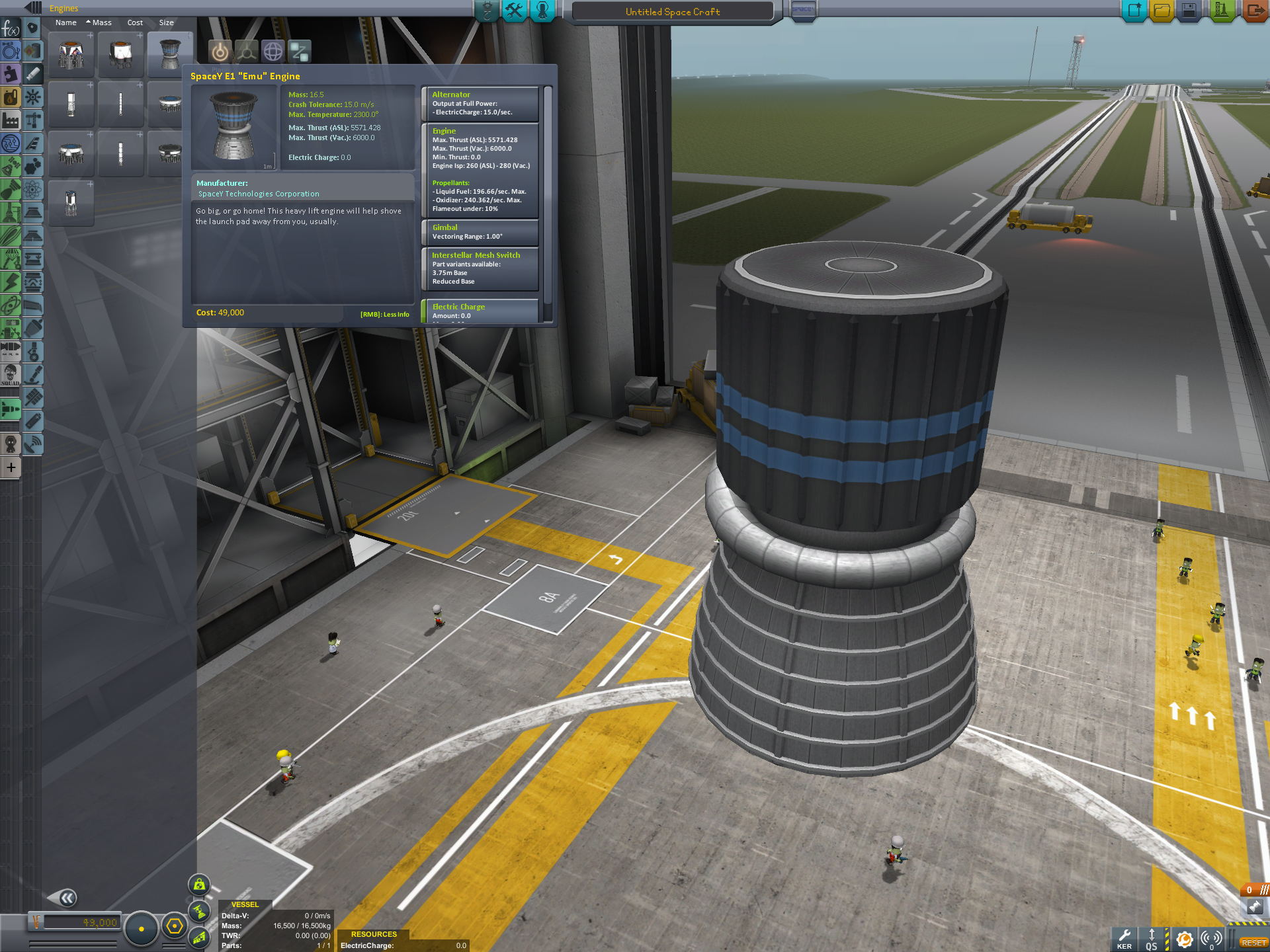1270x952 pixels.
Task: Click the Gimbal module info block
Action: (x=480, y=231)
